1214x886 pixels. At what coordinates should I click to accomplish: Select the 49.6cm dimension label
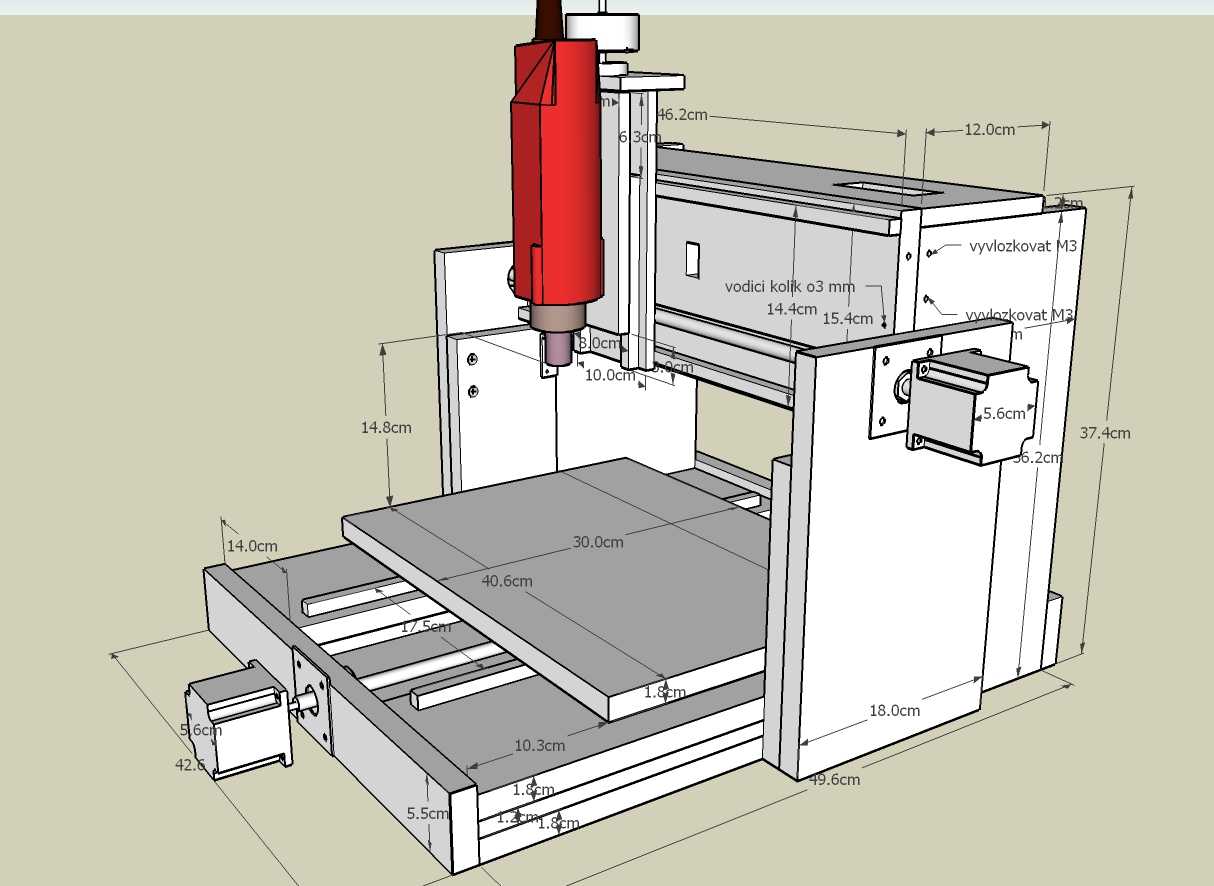pyautogui.click(x=834, y=780)
